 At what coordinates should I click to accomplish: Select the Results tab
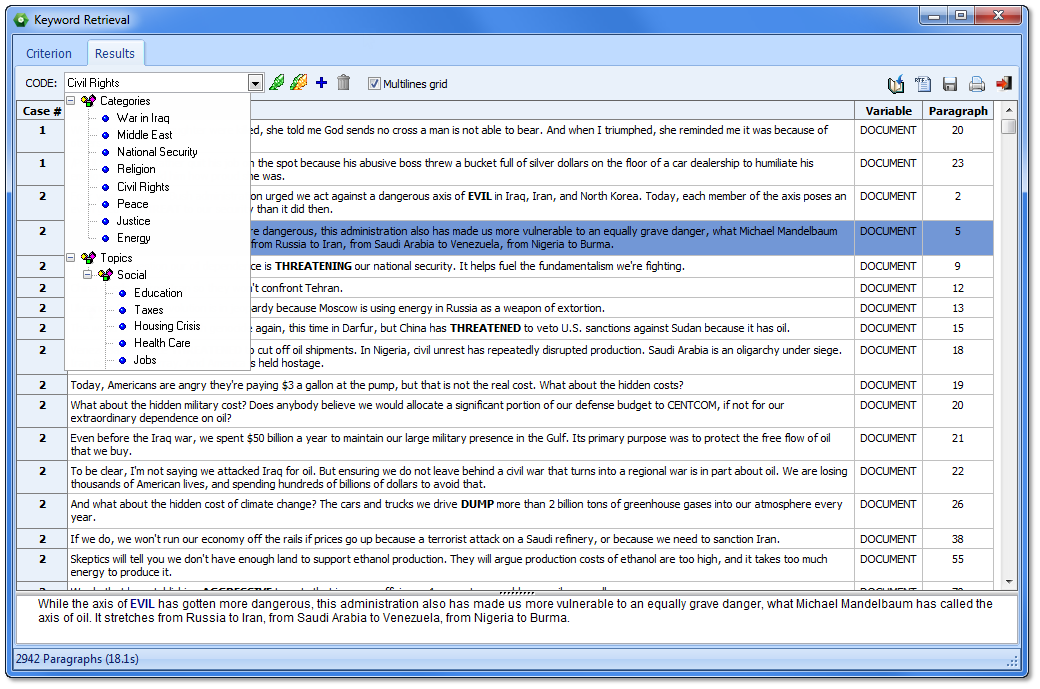pos(115,54)
